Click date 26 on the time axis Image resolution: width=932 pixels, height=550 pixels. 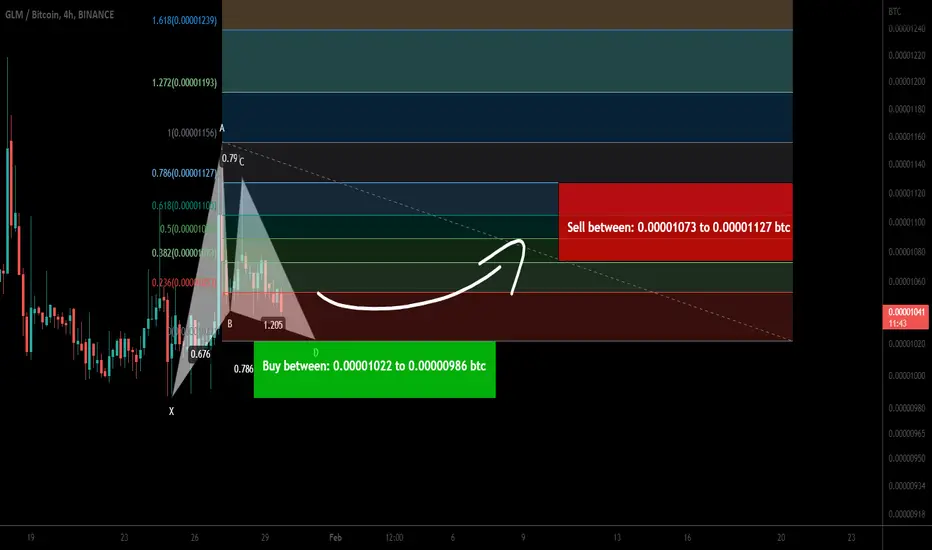(194, 537)
